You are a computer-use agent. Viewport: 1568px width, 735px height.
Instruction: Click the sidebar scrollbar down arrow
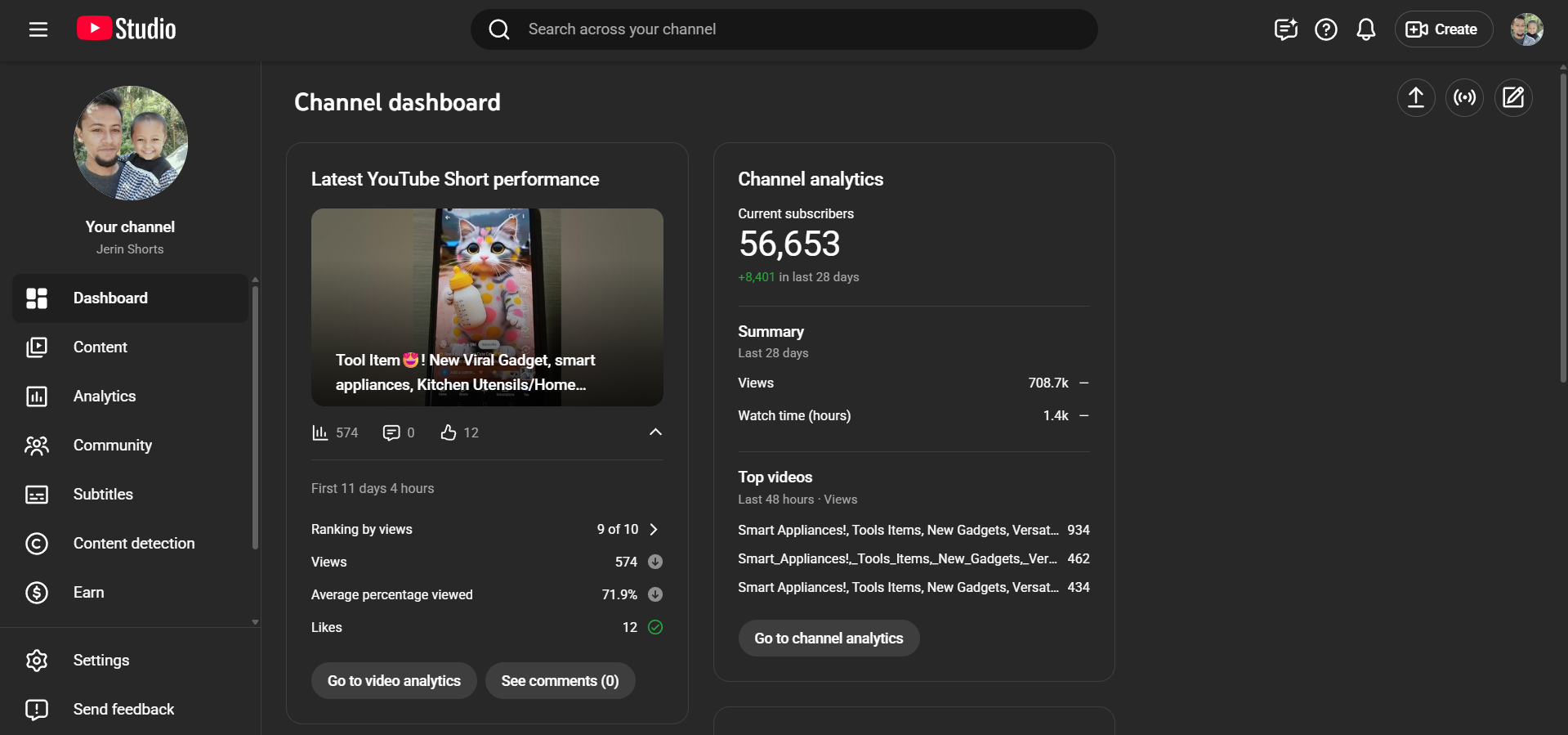tap(255, 622)
